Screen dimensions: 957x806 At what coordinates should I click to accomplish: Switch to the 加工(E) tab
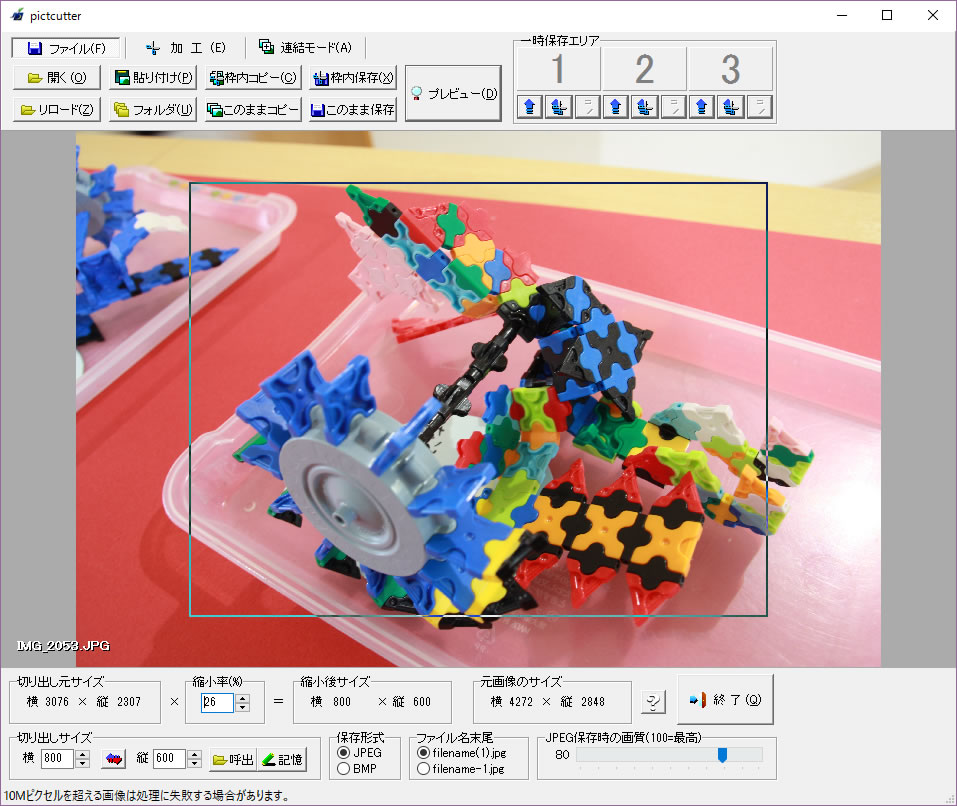[x=186, y=48]
